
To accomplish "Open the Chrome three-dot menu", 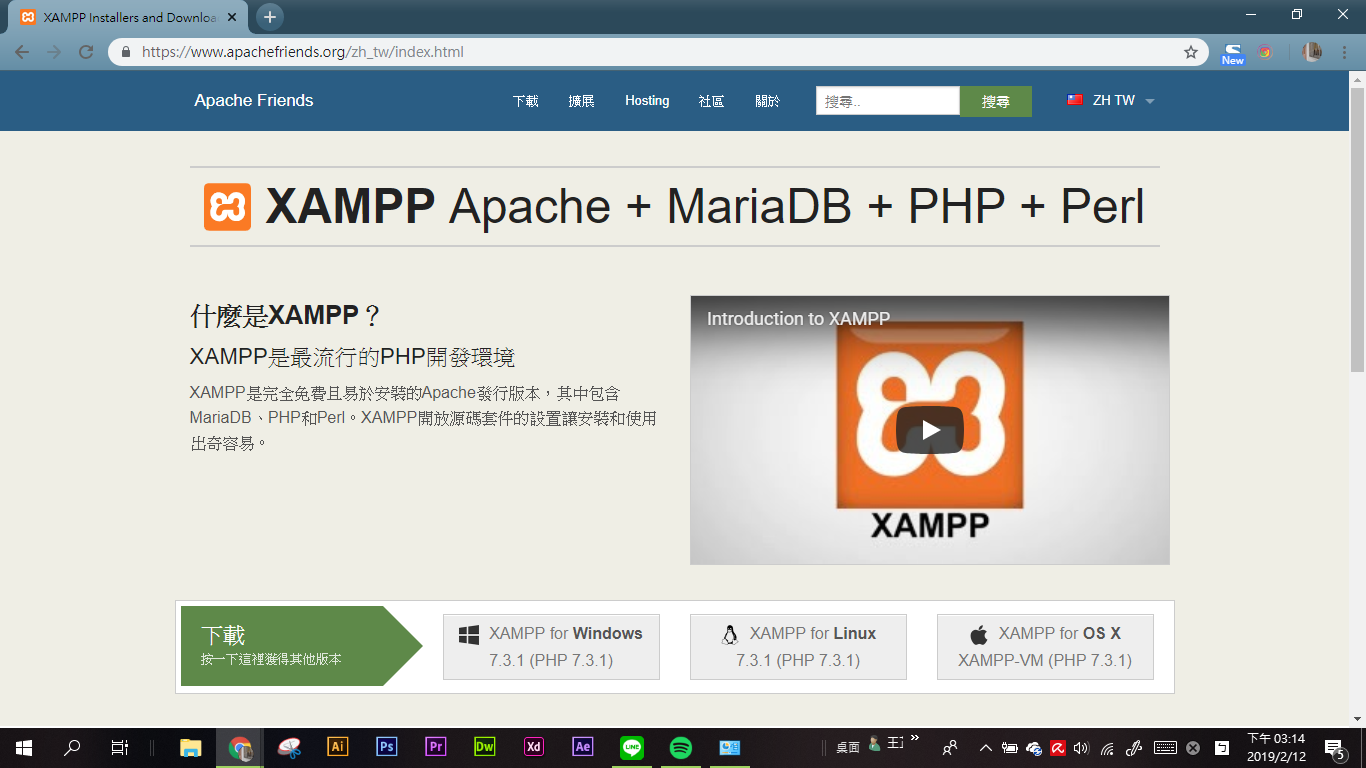I will pyautogui.click(x=1344, y=52).
